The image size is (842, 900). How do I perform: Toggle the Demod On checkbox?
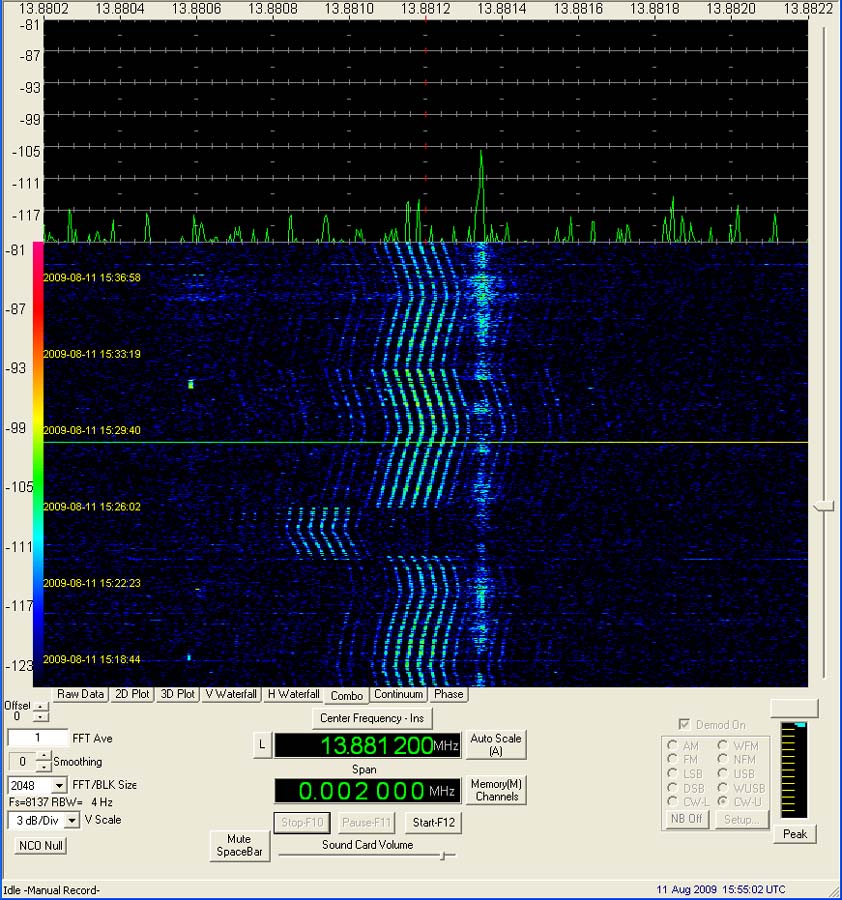[x=684, y=724]
